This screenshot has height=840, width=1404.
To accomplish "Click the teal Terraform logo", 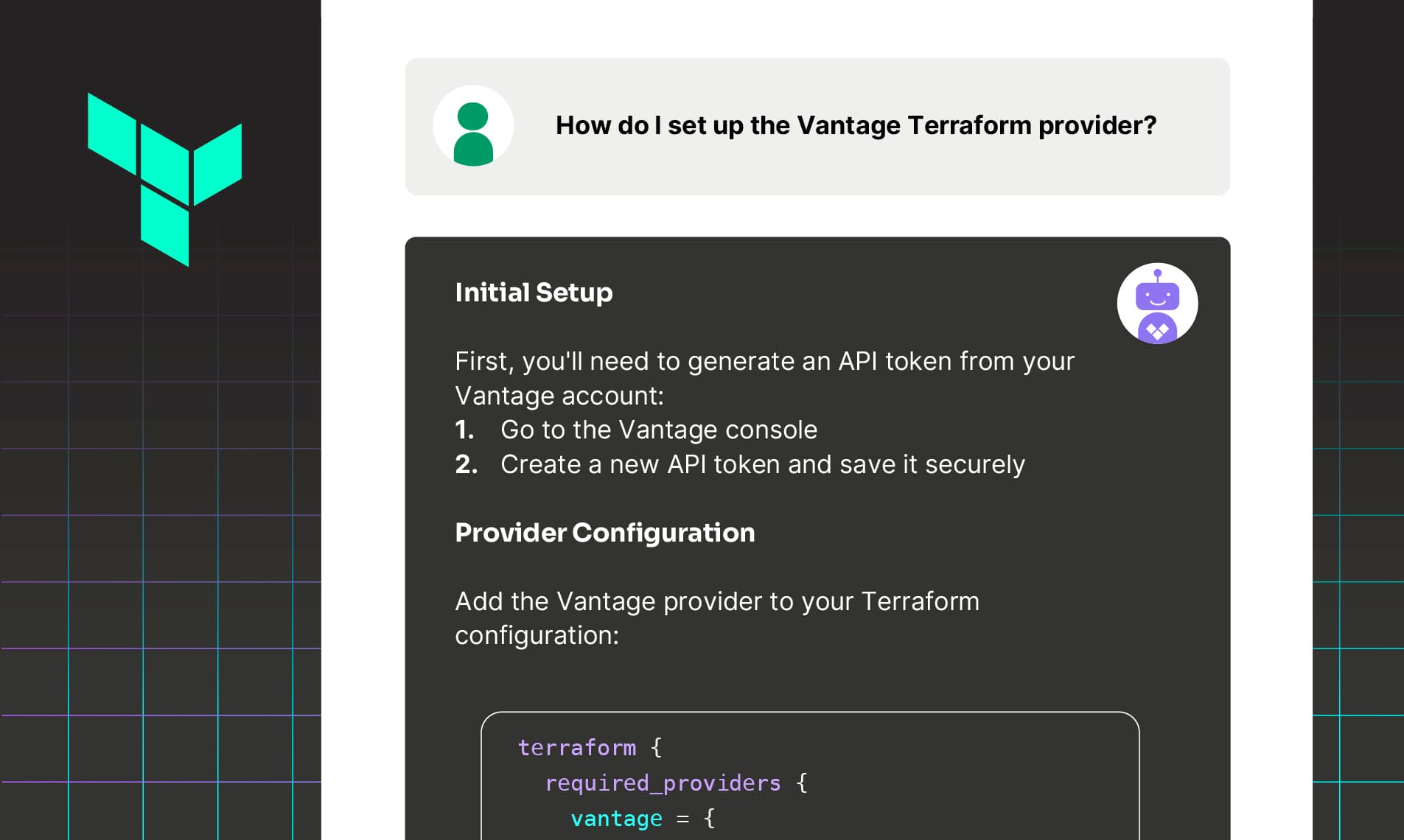I will click(164, 178).
